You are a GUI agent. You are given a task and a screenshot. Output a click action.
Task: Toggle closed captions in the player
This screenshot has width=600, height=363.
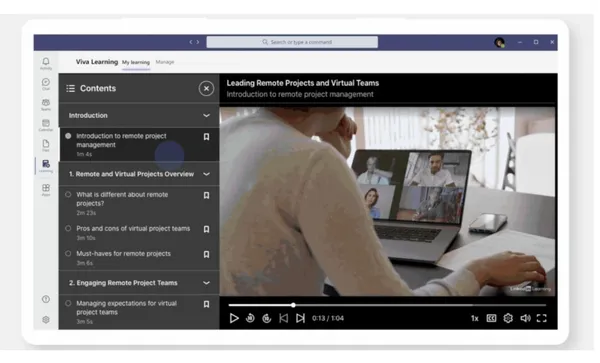(491, 318)
